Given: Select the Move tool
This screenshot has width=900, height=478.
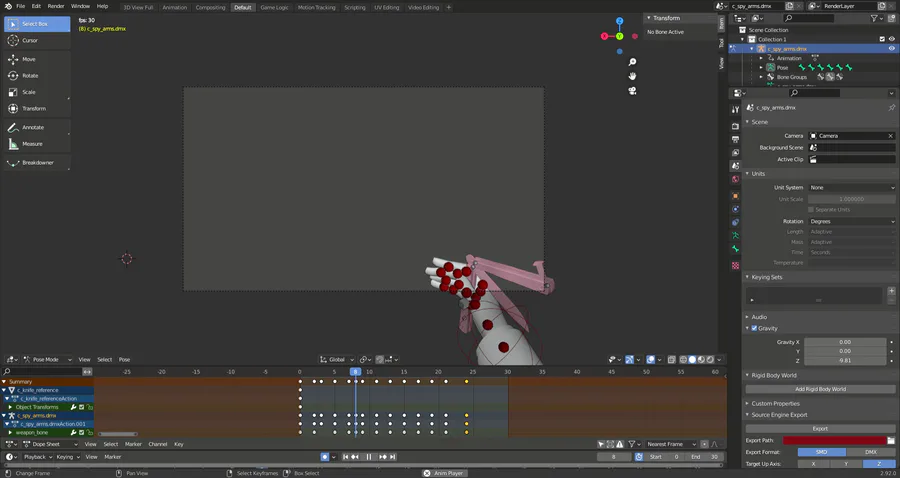Looking at the screenshot, I should (37, 59).
